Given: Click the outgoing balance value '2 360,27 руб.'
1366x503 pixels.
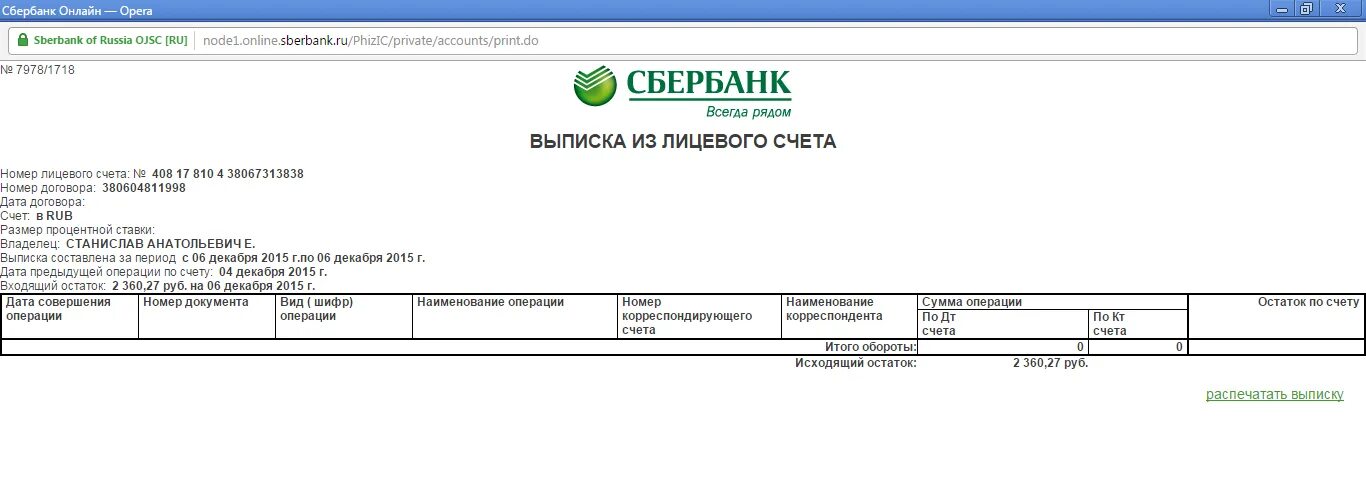Looking at the screenshot, I should (1050, 363).
